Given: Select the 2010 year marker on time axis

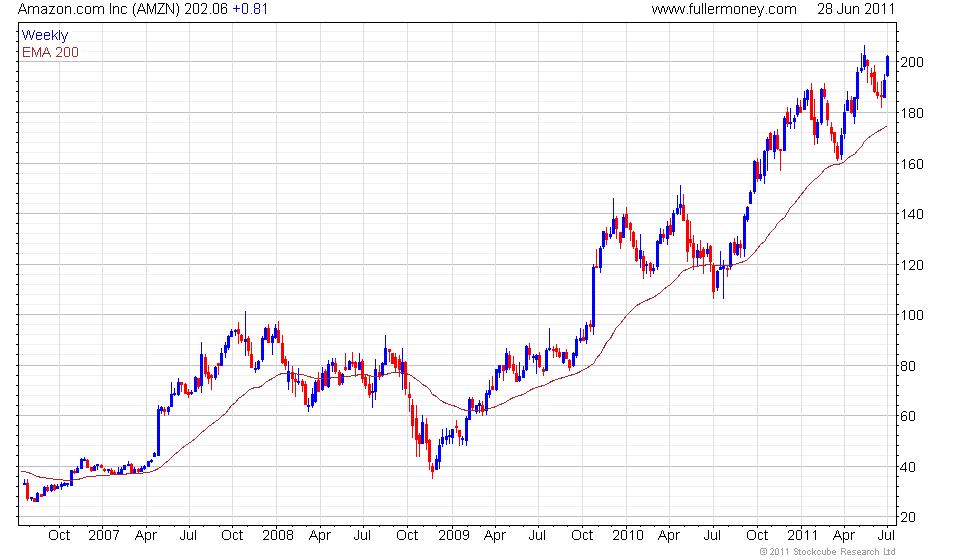Looking at the screenshot, I should (627, 535).
